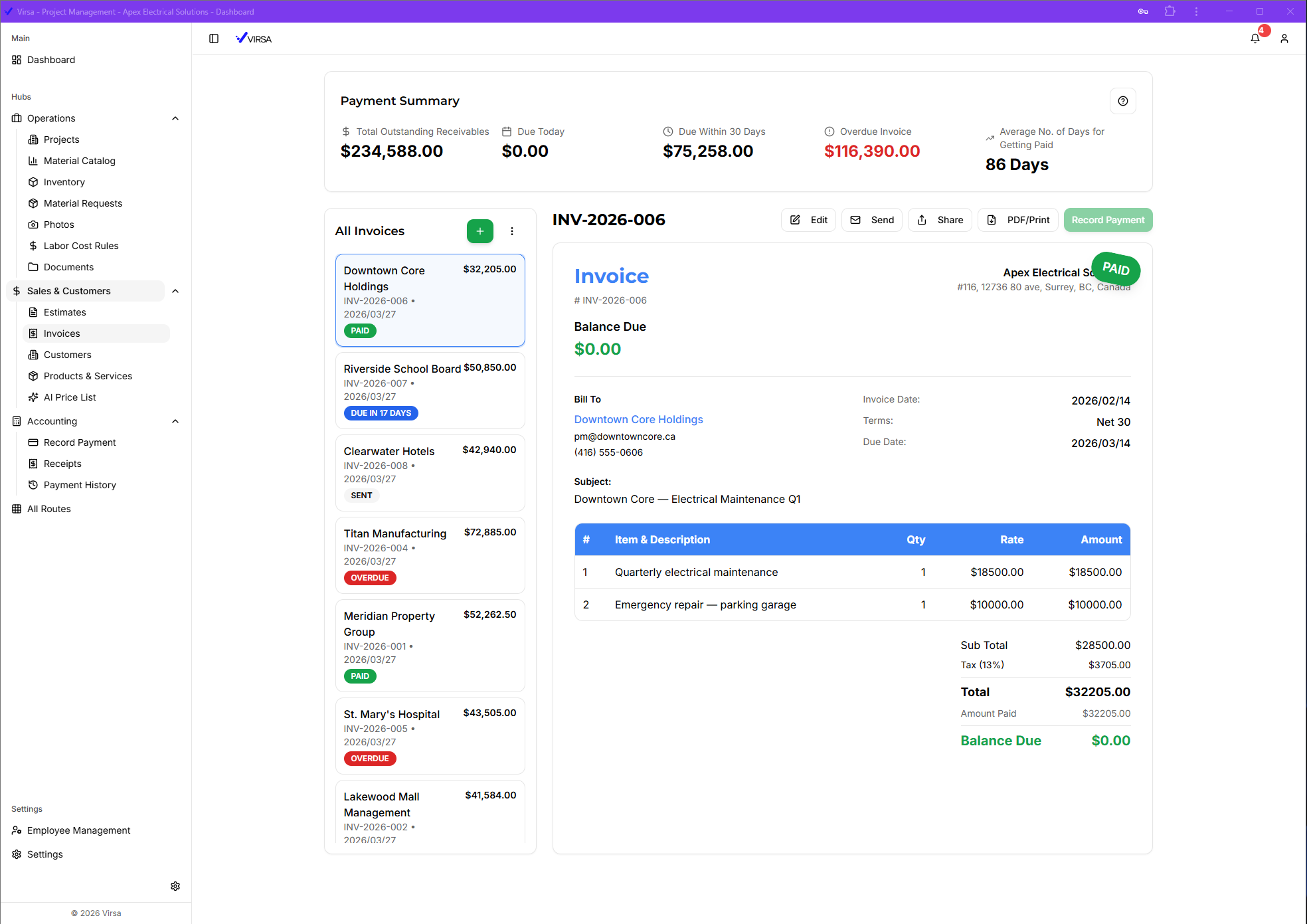Click the Emergency repair parking garage row

coord(852,604)
